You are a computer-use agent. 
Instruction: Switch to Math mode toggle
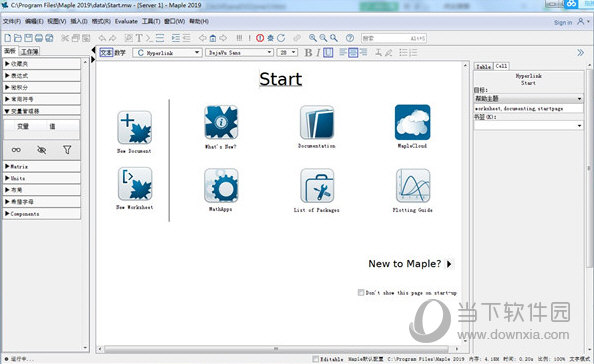coord(120,53)
